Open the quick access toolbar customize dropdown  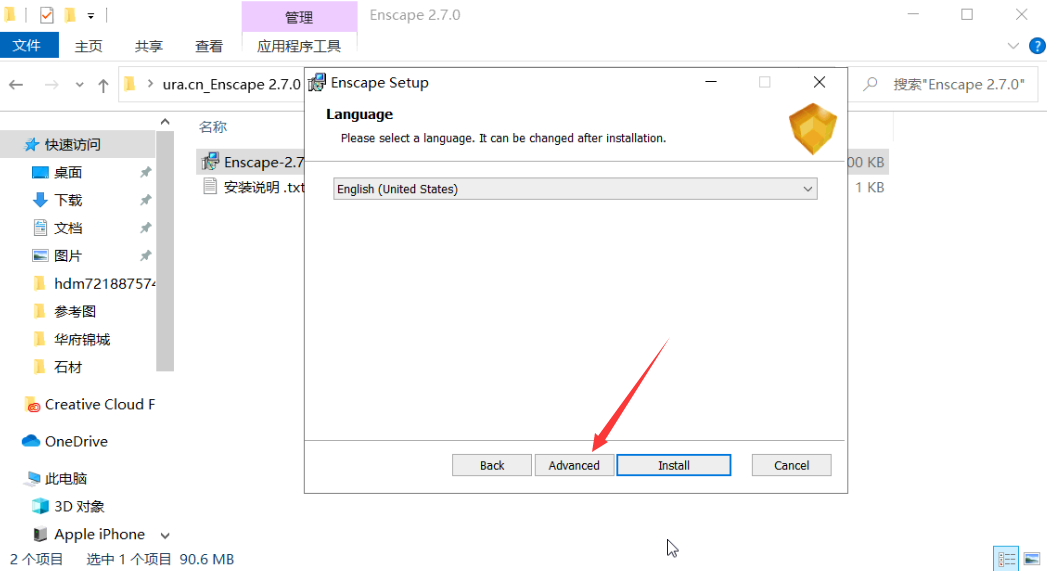[x=91, y=15]
